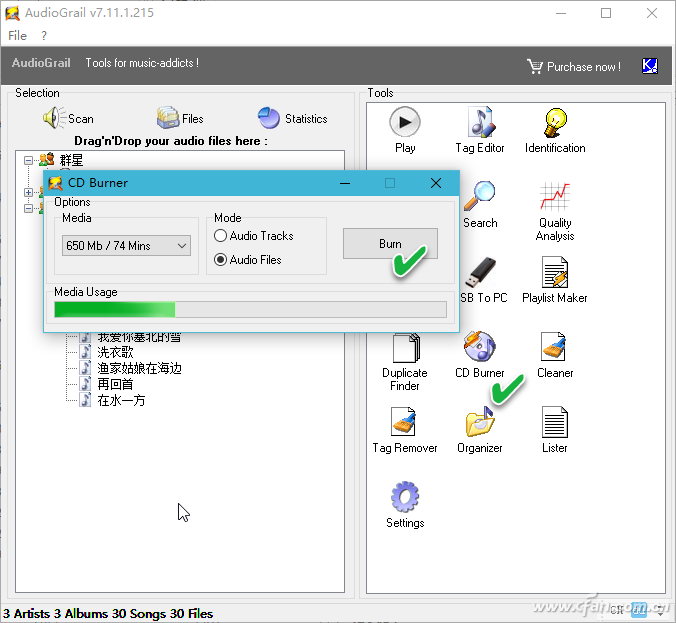Launch the USB To PC tool
Image resolution: width=676 pixels, height=623 pixels.
(x=483, y=280)
